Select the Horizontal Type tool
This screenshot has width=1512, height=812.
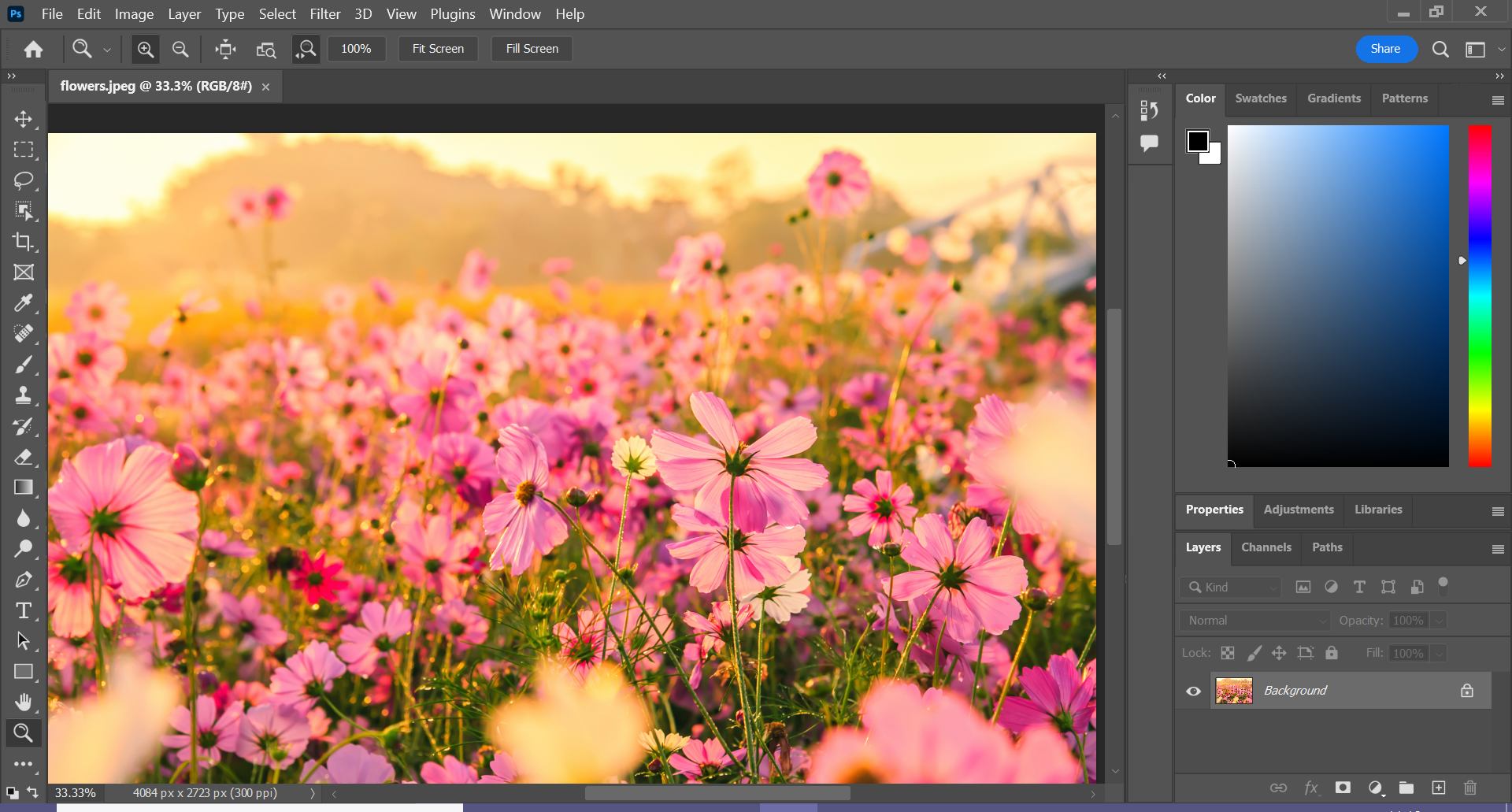pos(24,610)
